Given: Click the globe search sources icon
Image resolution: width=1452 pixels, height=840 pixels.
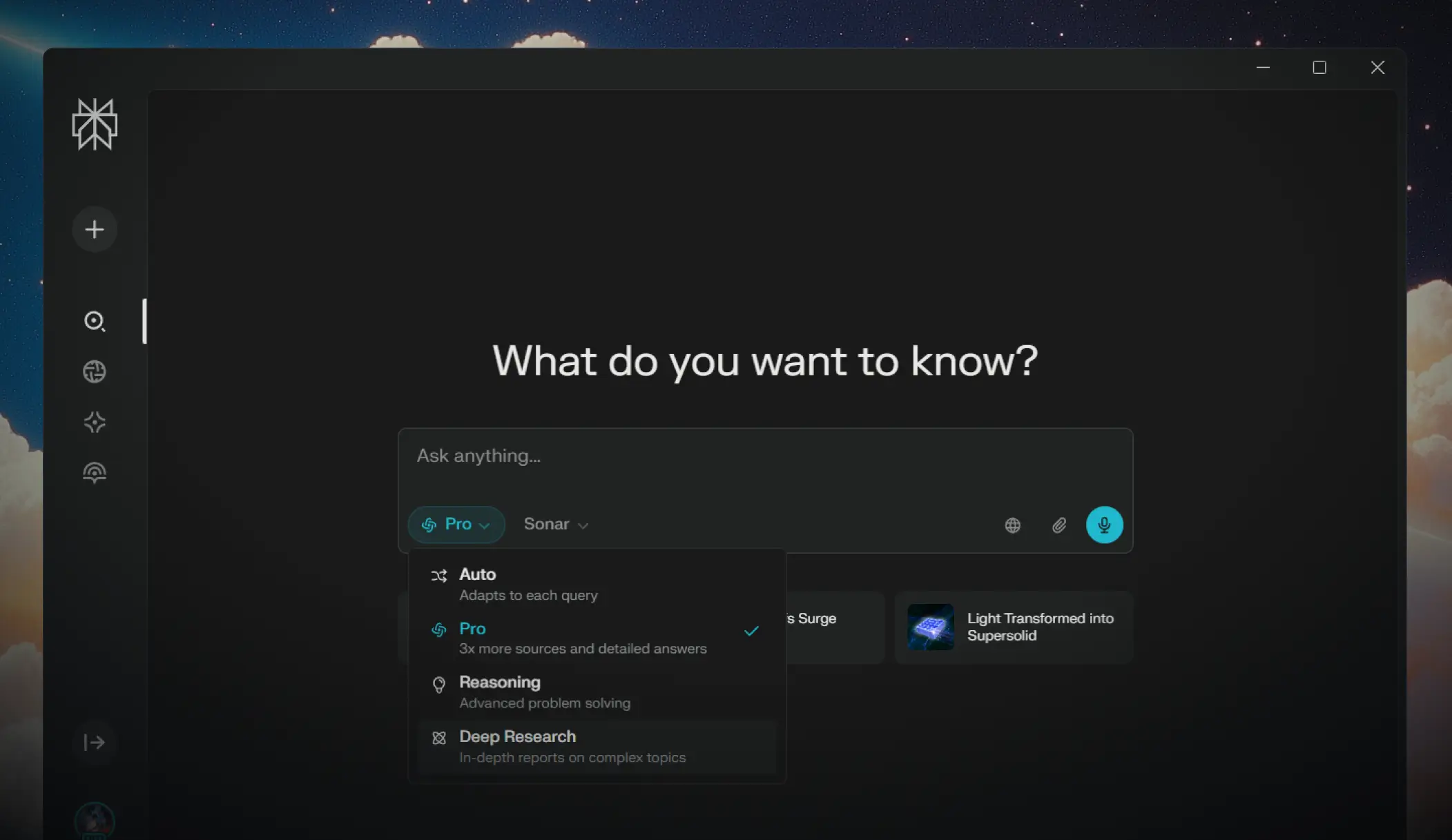Looking at the screenshot, I should [1012, 525].
